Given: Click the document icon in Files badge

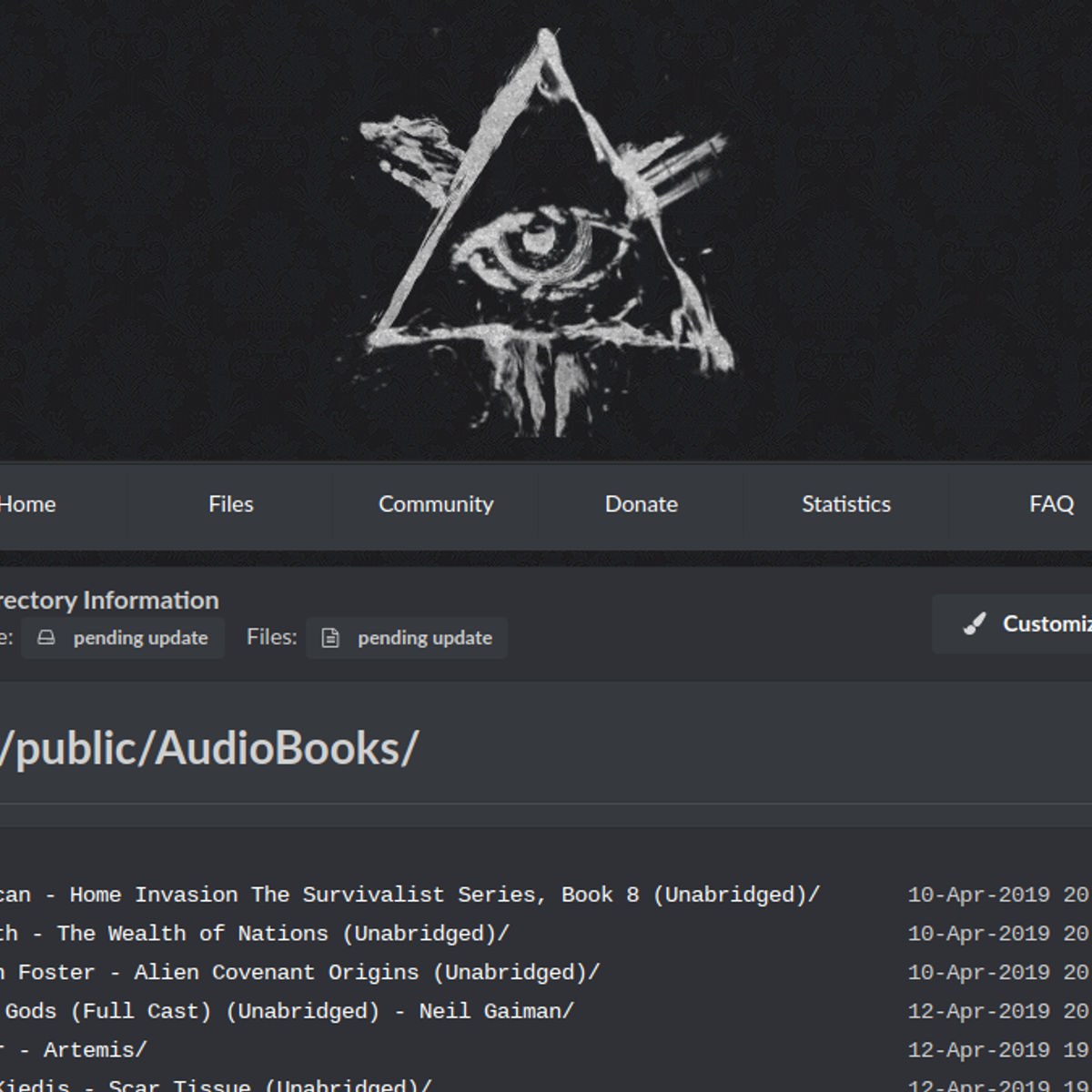Looking at the screenshot, I should point(330,638).
